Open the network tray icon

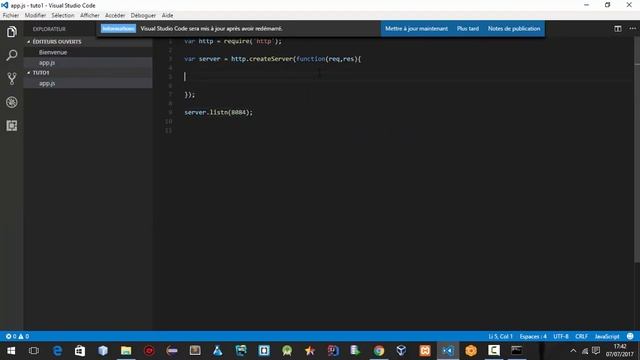click(x=585, y=351)
